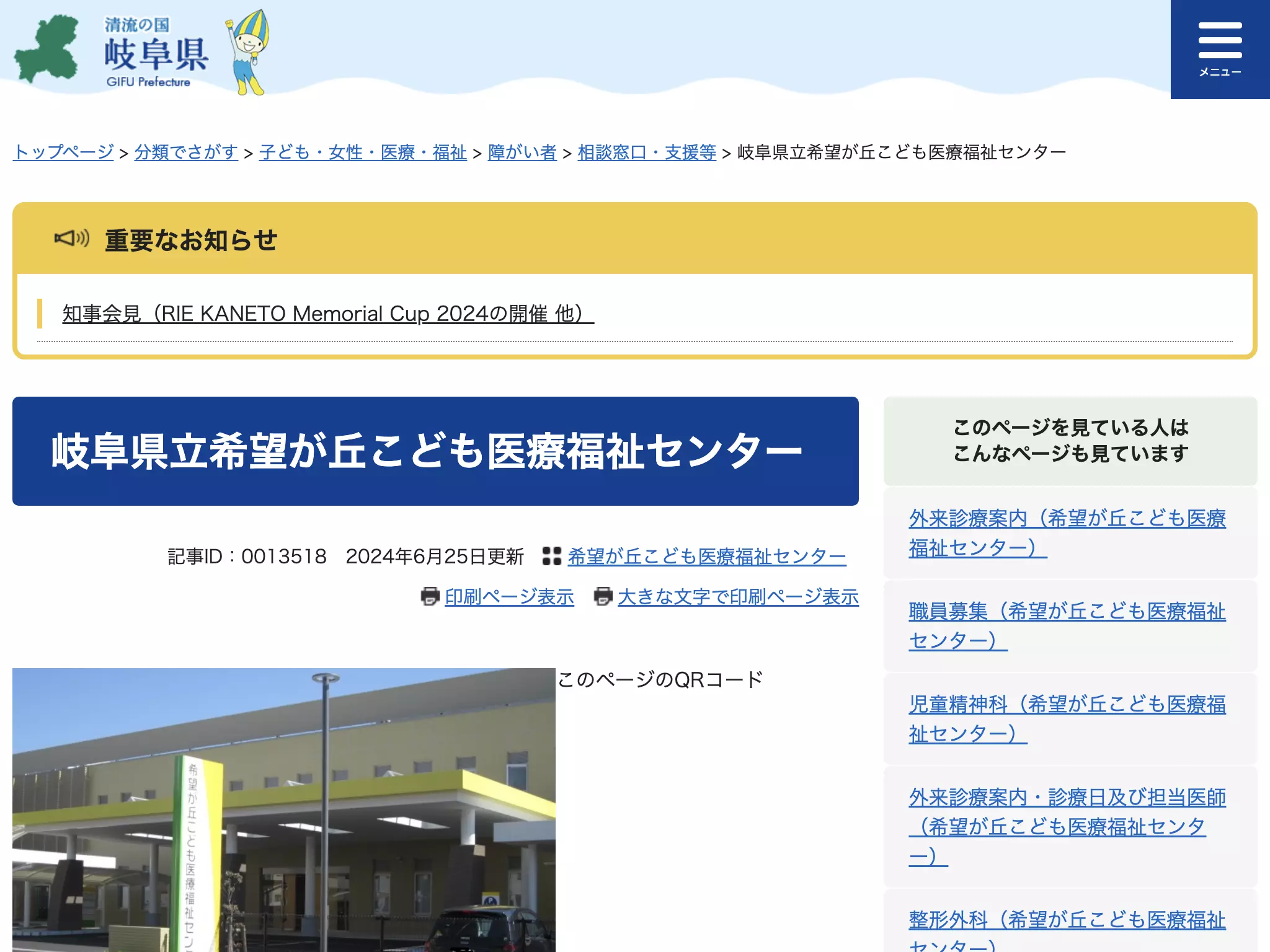Image resolution: width=1270 pixels, height=952 pixels.
Task: Open 相談窓口・支援等 breadcrumb link
Action: tap(647, 152)
